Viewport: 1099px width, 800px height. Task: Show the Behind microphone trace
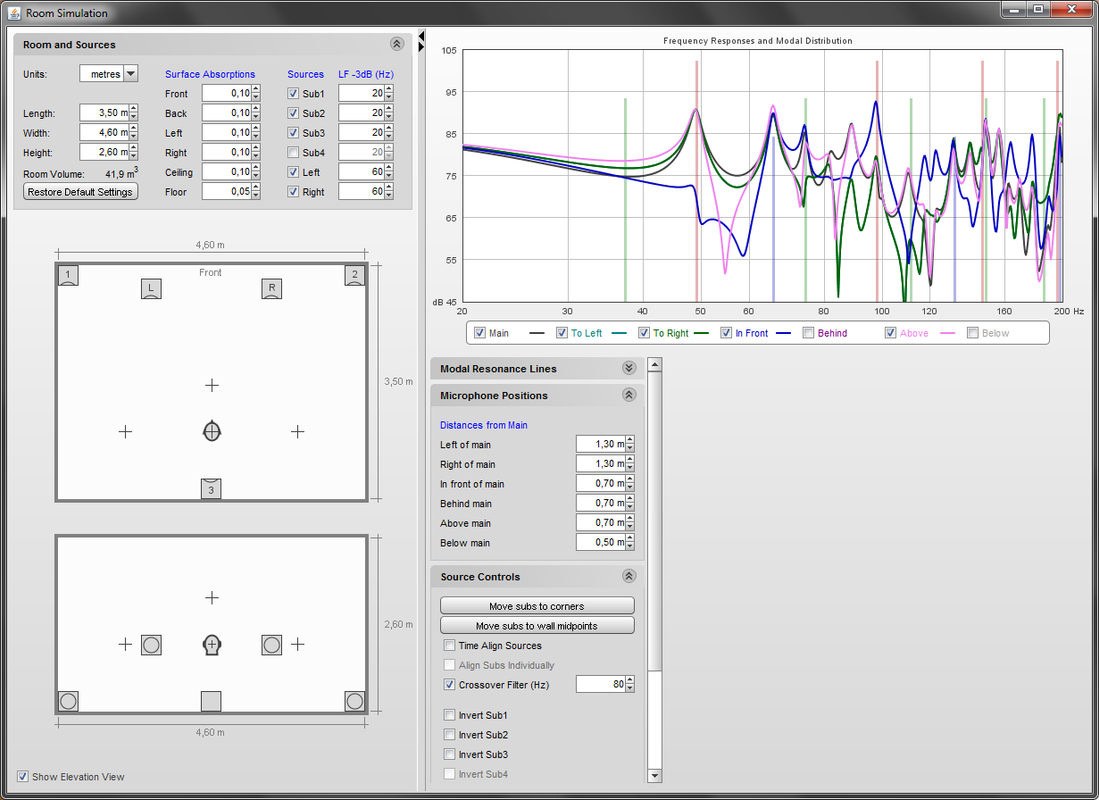point(808,333)
